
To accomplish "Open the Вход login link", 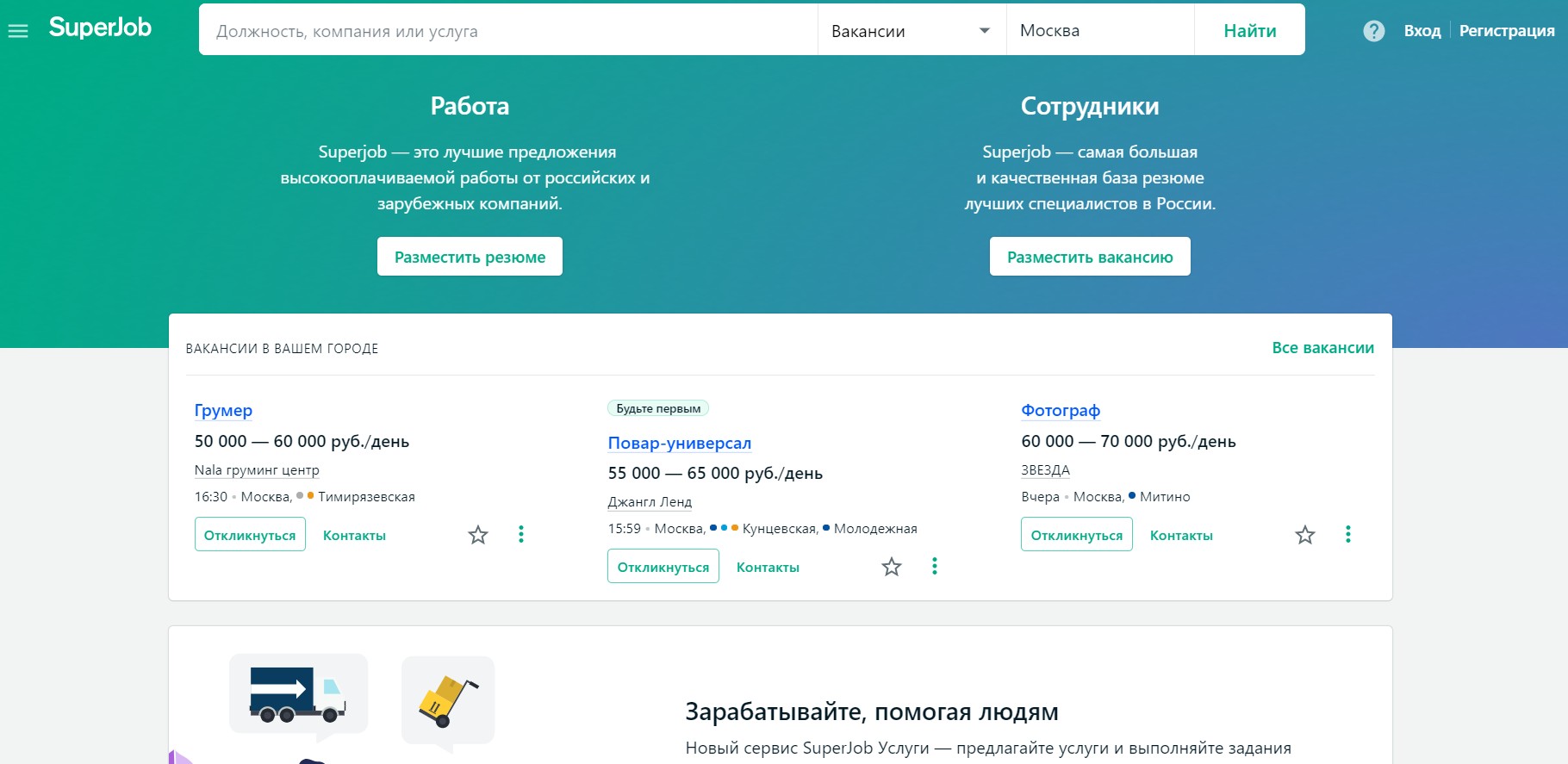I will point(1422,31).
